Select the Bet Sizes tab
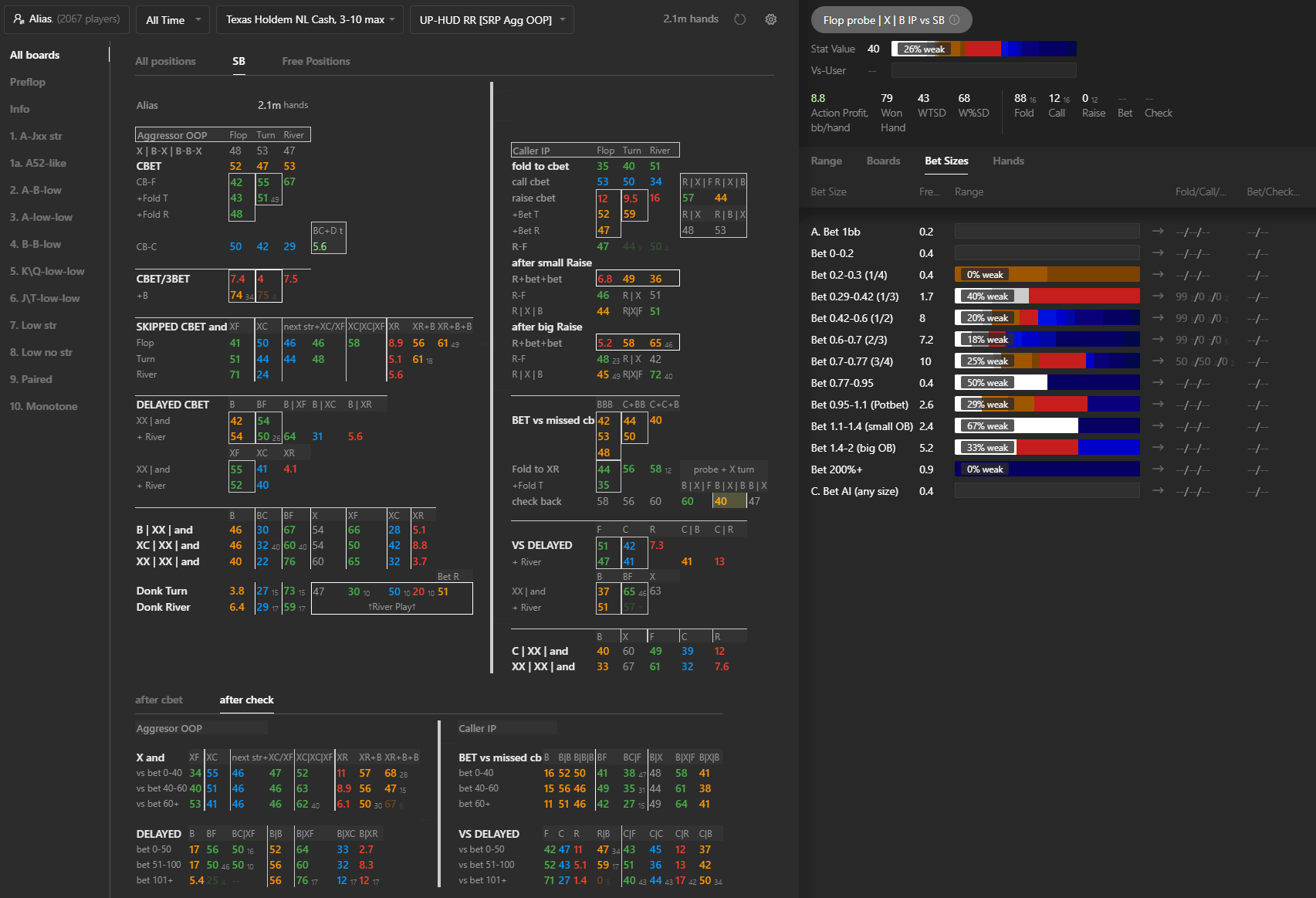Viewport: 1316px width, 898px height. click(946, 161)
